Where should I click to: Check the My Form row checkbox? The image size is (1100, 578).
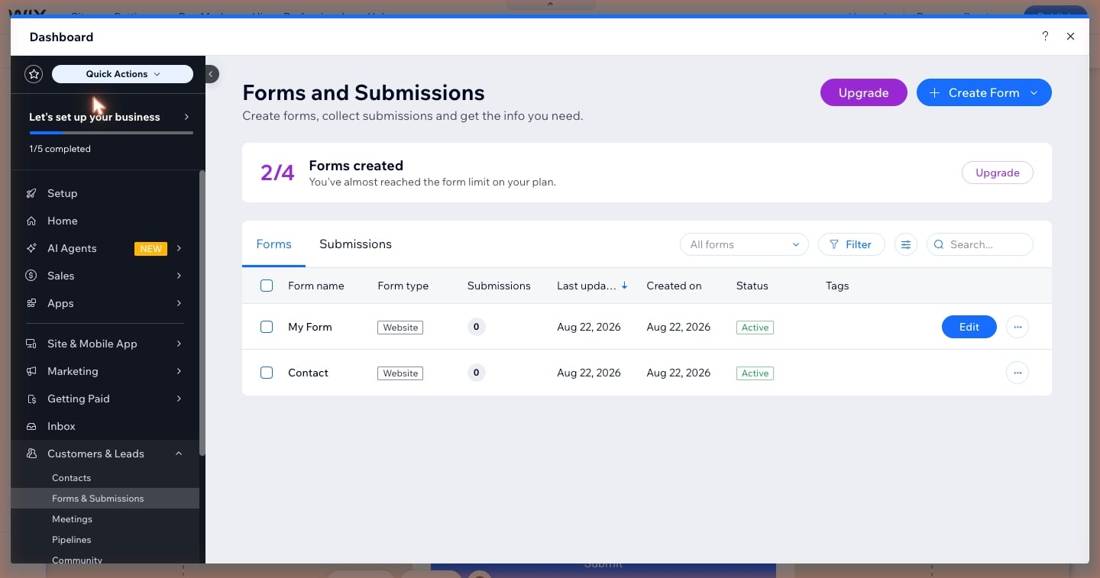point(267,327)
